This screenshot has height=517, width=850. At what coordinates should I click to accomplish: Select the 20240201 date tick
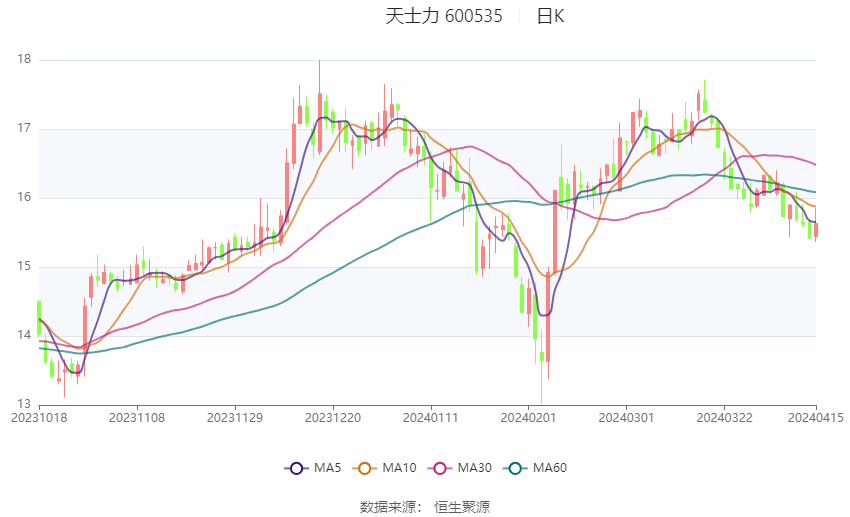click(x=527, y=417)
